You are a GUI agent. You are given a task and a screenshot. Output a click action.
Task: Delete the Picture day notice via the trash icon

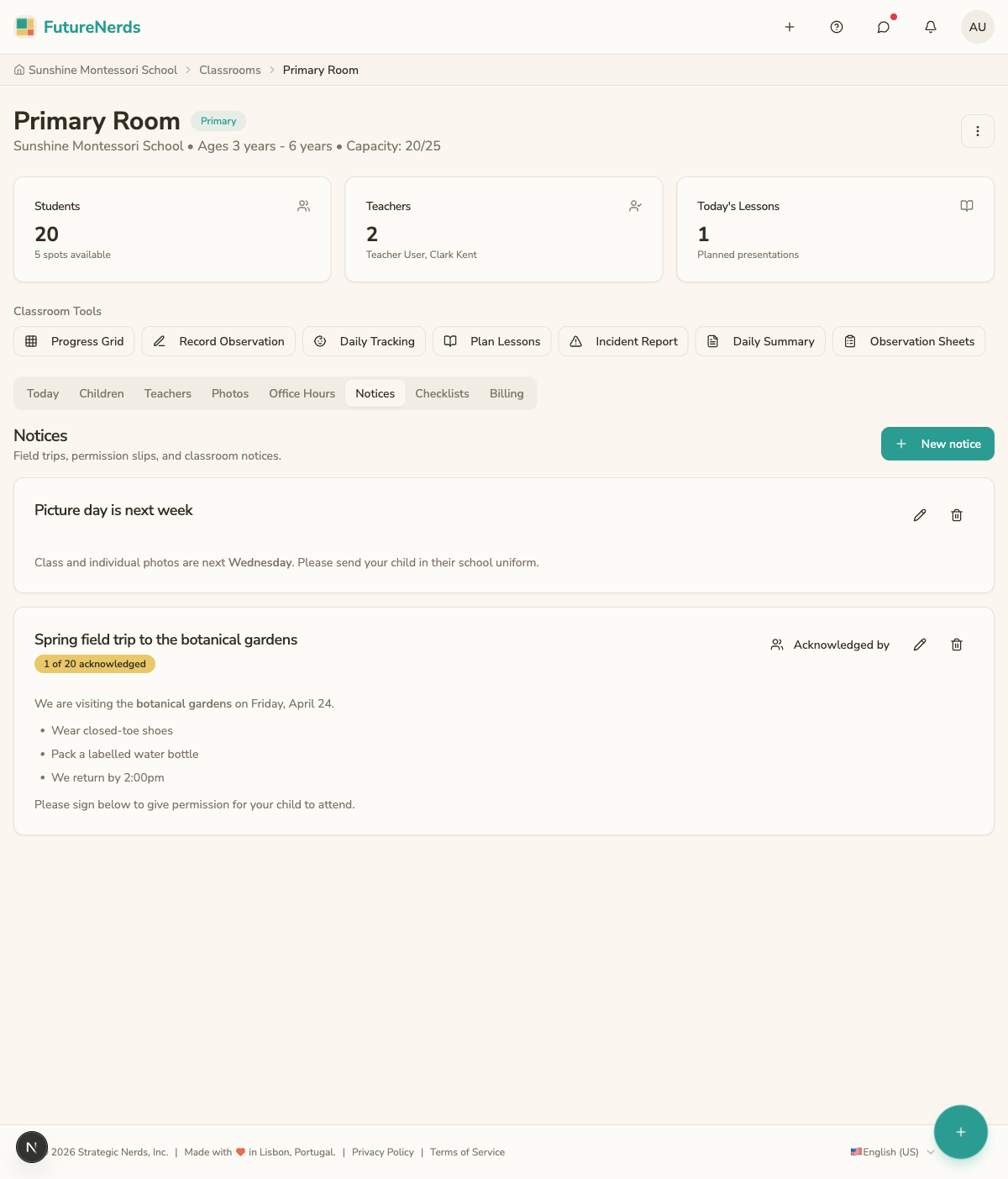(957, 515)
